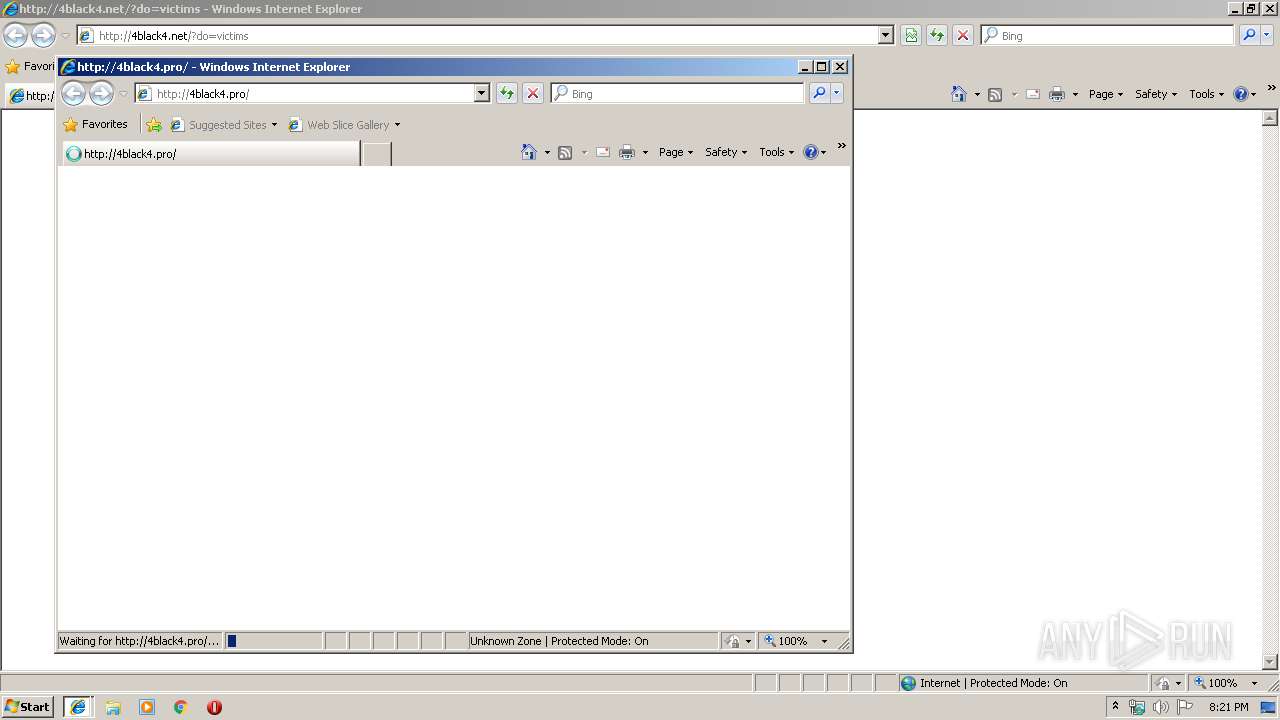Click Print icon in background window command bar
This screenshot has height=720, width=1280.
1057,94
